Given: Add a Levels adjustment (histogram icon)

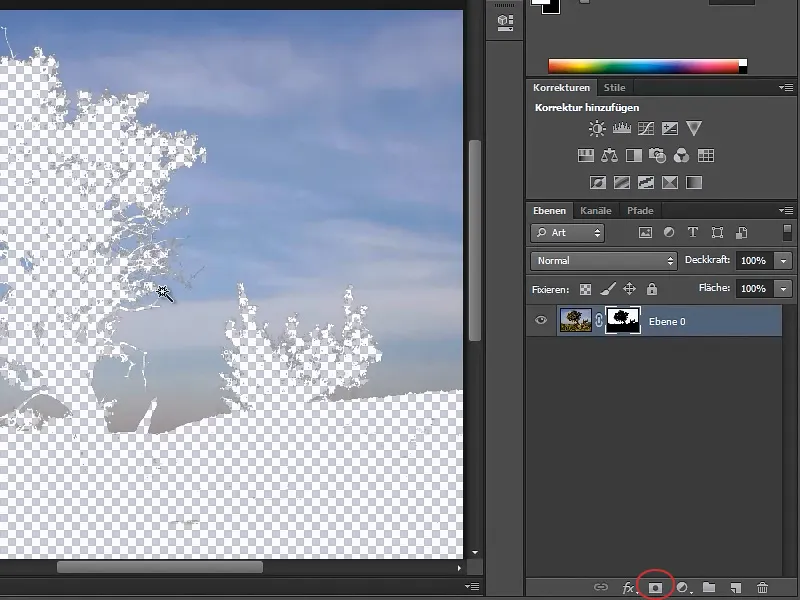Looking at the screenshot, I should [x=621, y=128].
